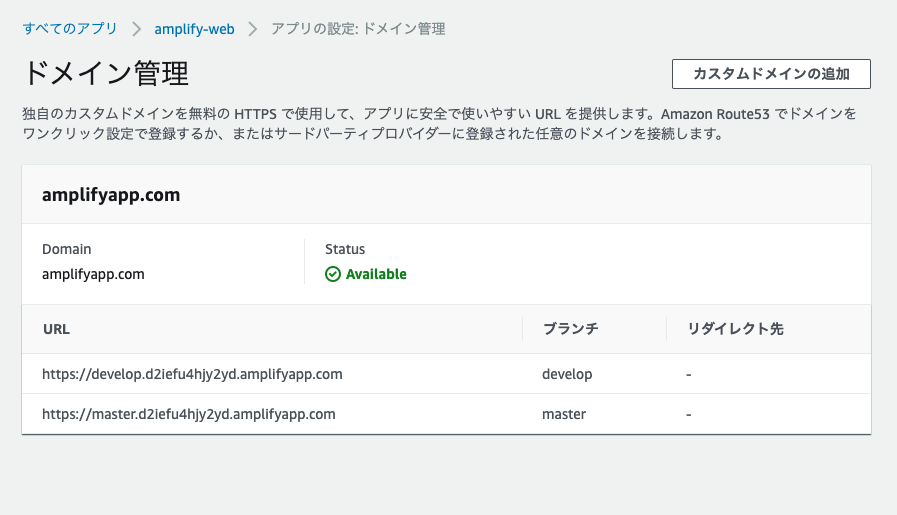Click the breadcrumb chevron after すべてのアプリ
The image size is (897, 515).
[135, 29]
